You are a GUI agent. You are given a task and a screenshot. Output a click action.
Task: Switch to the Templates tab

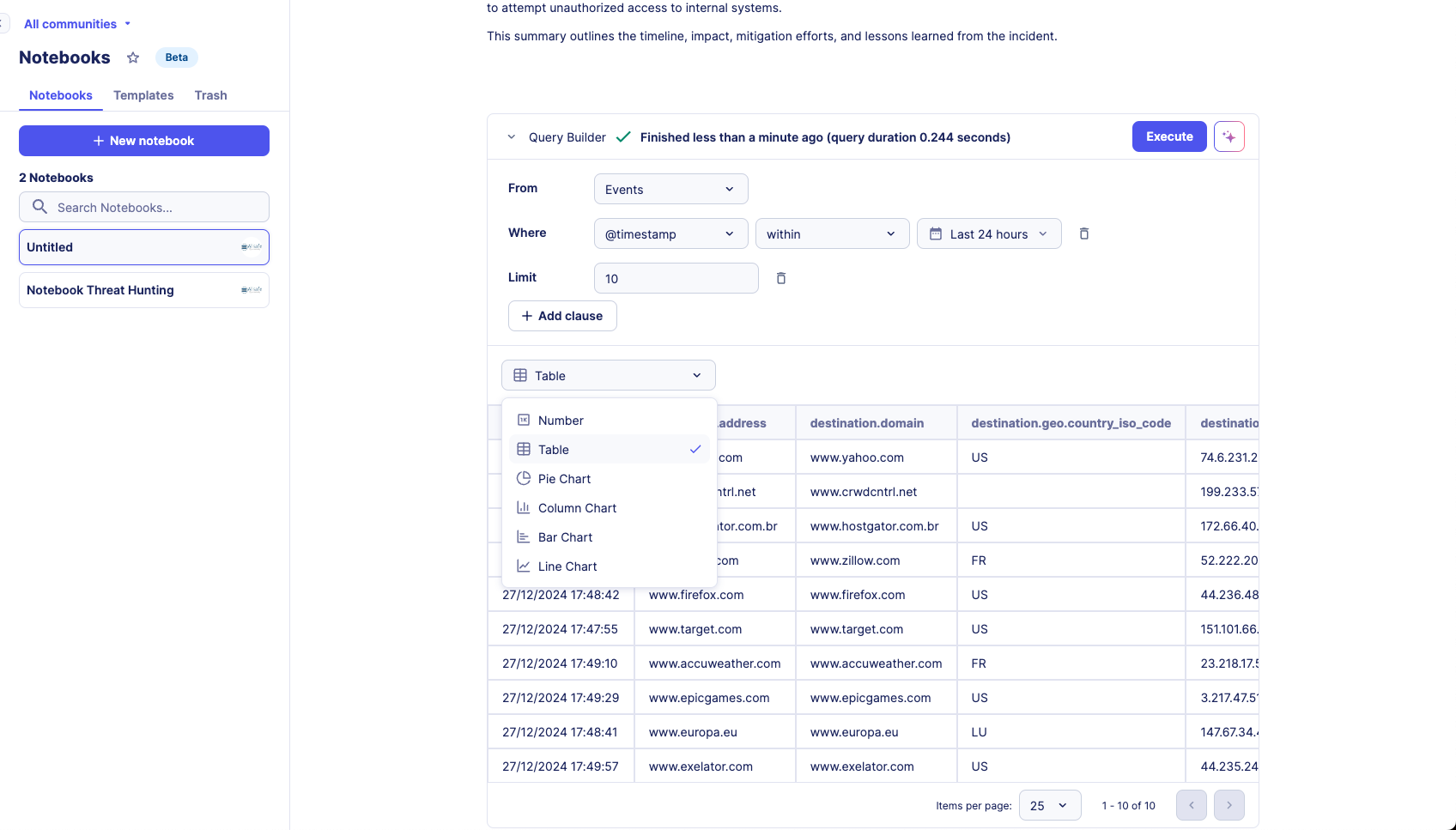point(143,95)
